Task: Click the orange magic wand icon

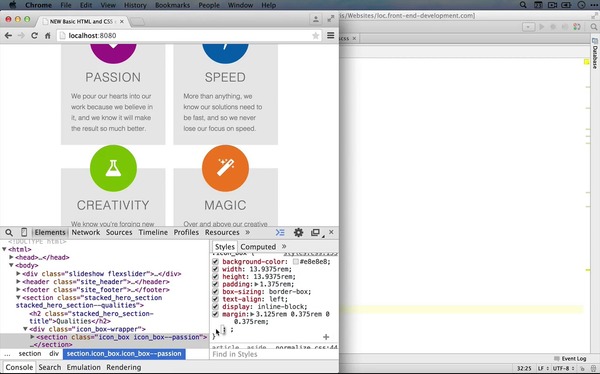Action: pos(225,168)
